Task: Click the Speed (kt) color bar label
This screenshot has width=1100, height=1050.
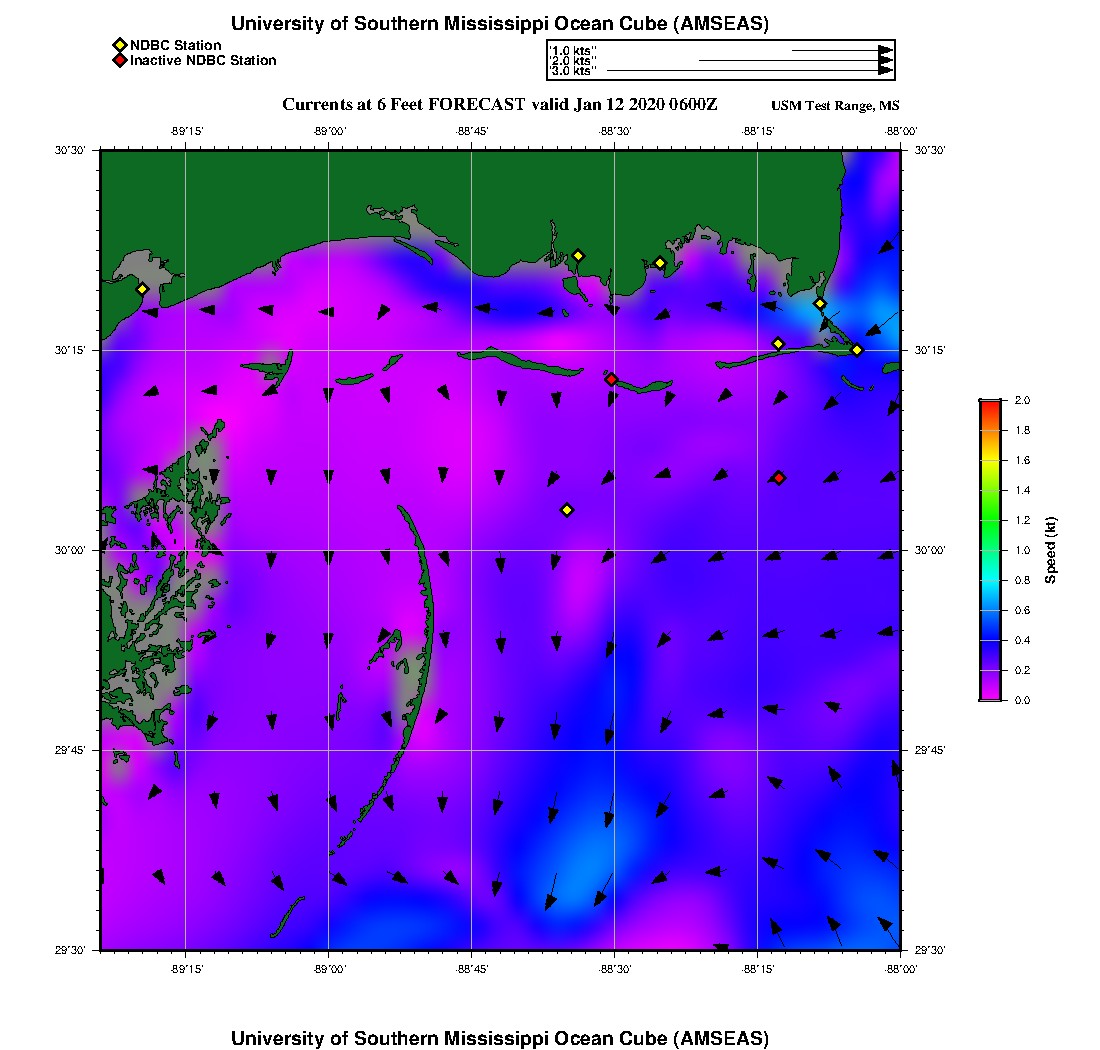Action: coord(1051,550)
